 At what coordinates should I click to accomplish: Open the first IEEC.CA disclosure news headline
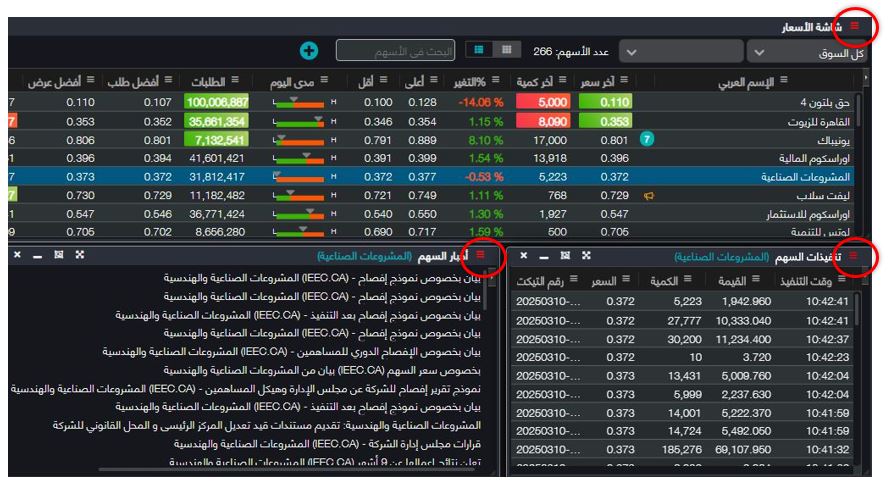click(322, 279)
